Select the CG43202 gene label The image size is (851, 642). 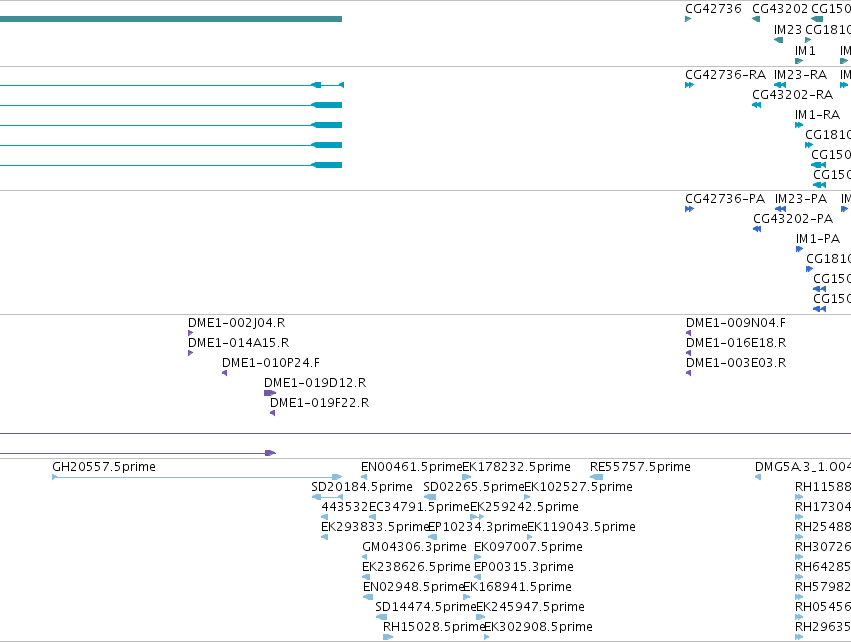780,9
